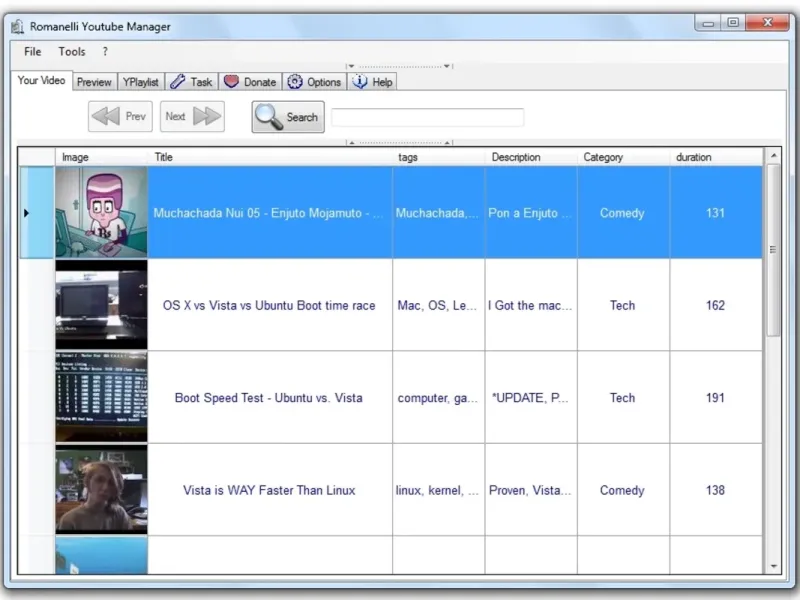The height and width of the screenshot is (600, 800).
Task: Open the File menu
Action: tap(32, 52)
